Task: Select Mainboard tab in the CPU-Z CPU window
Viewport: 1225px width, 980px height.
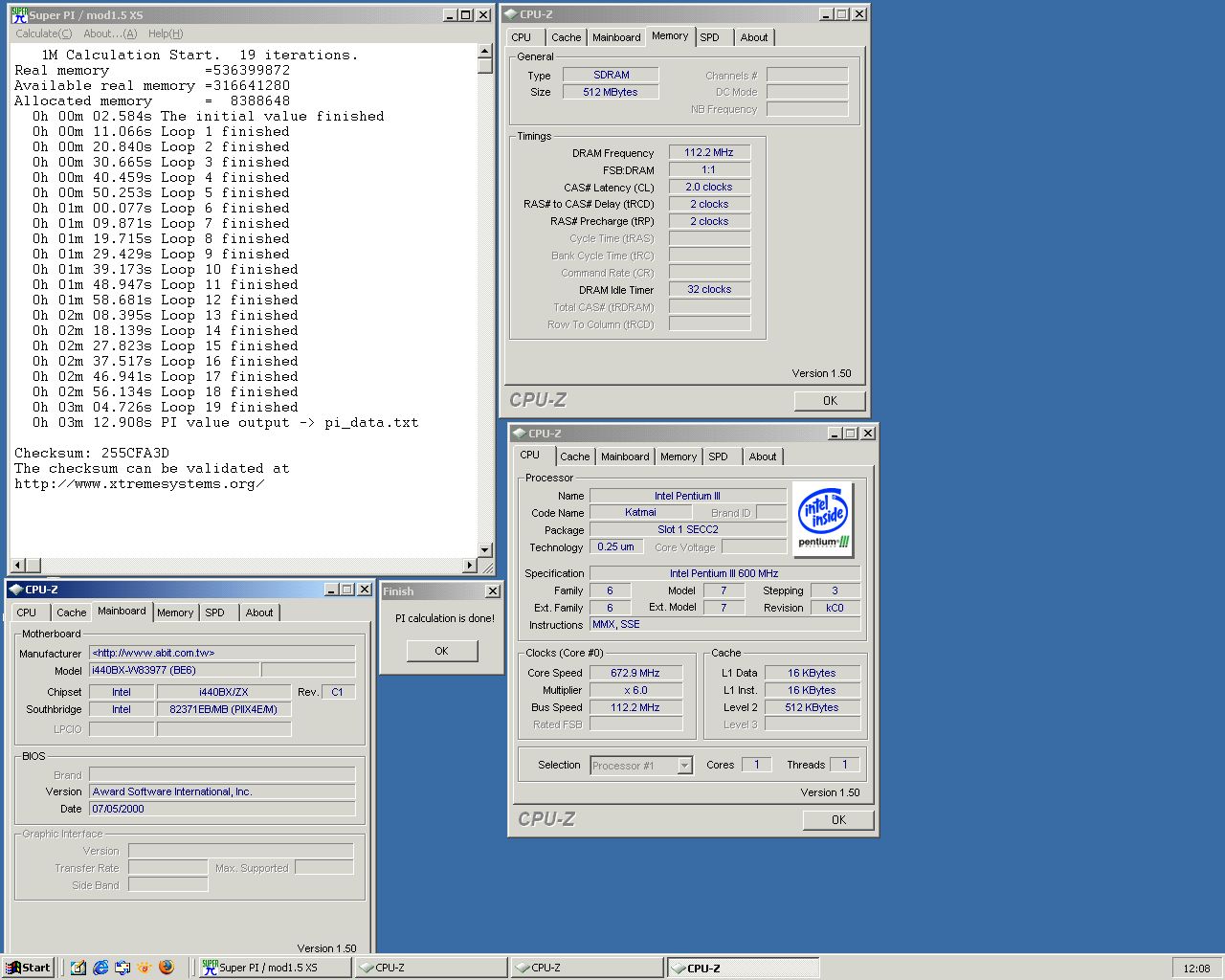Action: 625,457
